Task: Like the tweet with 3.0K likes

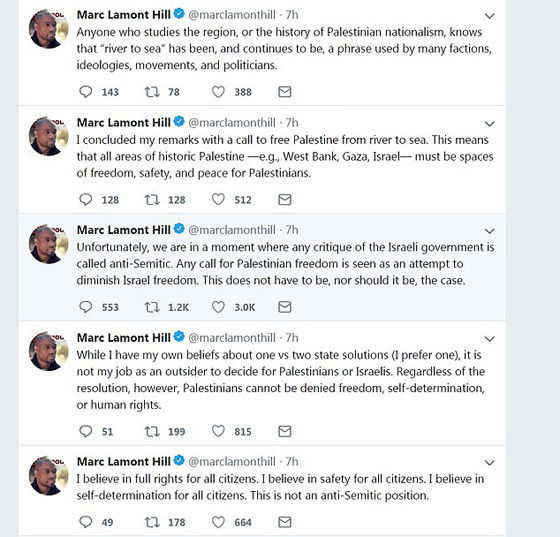Action: point(218,307)
